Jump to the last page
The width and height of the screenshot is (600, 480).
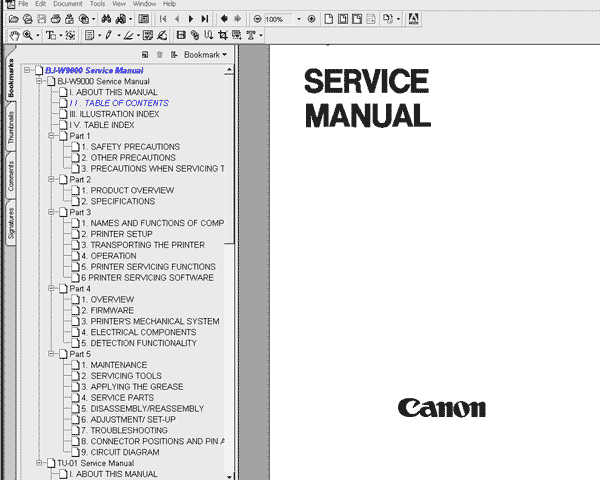tap(205, 19)
